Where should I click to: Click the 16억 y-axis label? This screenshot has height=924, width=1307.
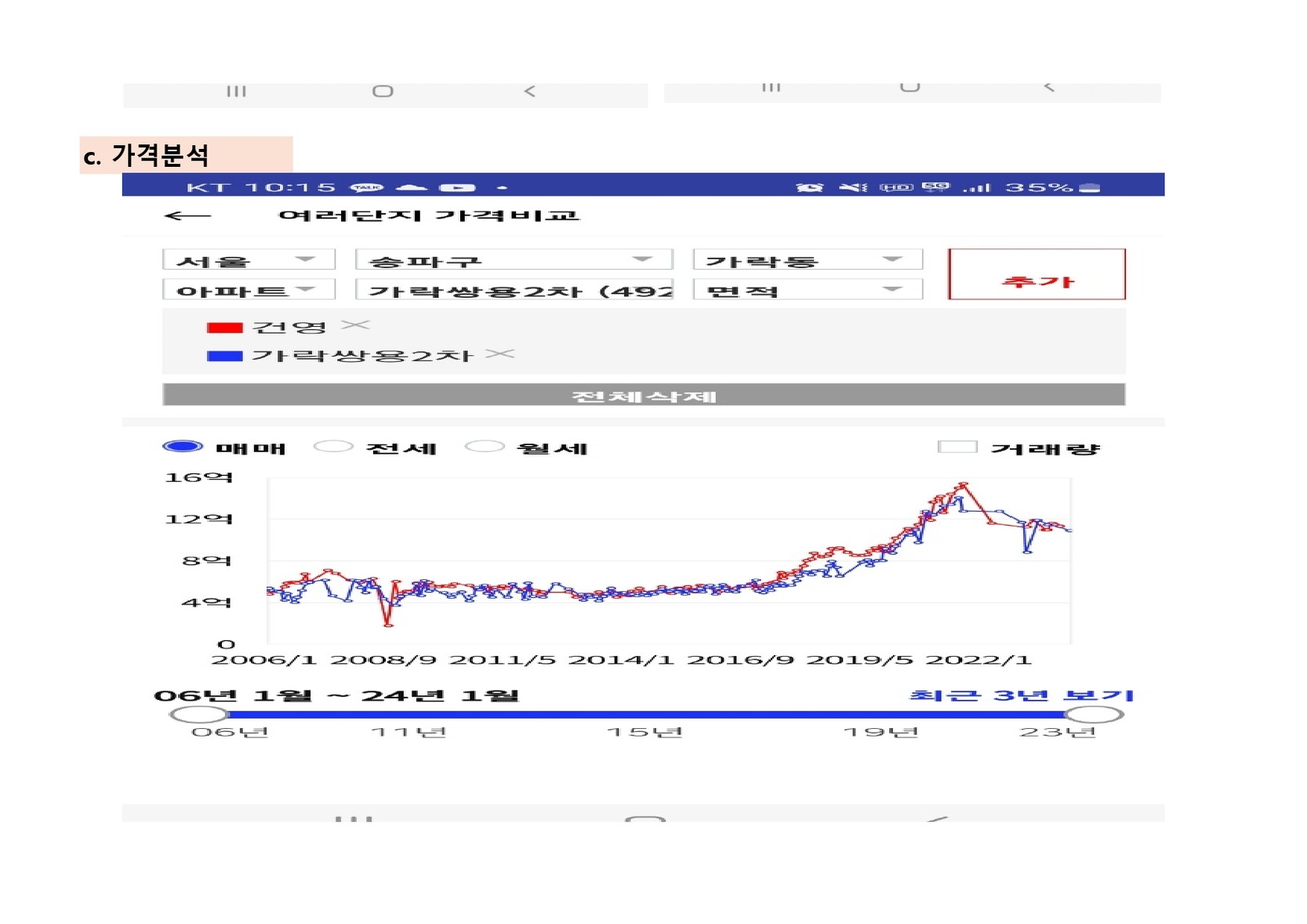click(x=198, y=477)
